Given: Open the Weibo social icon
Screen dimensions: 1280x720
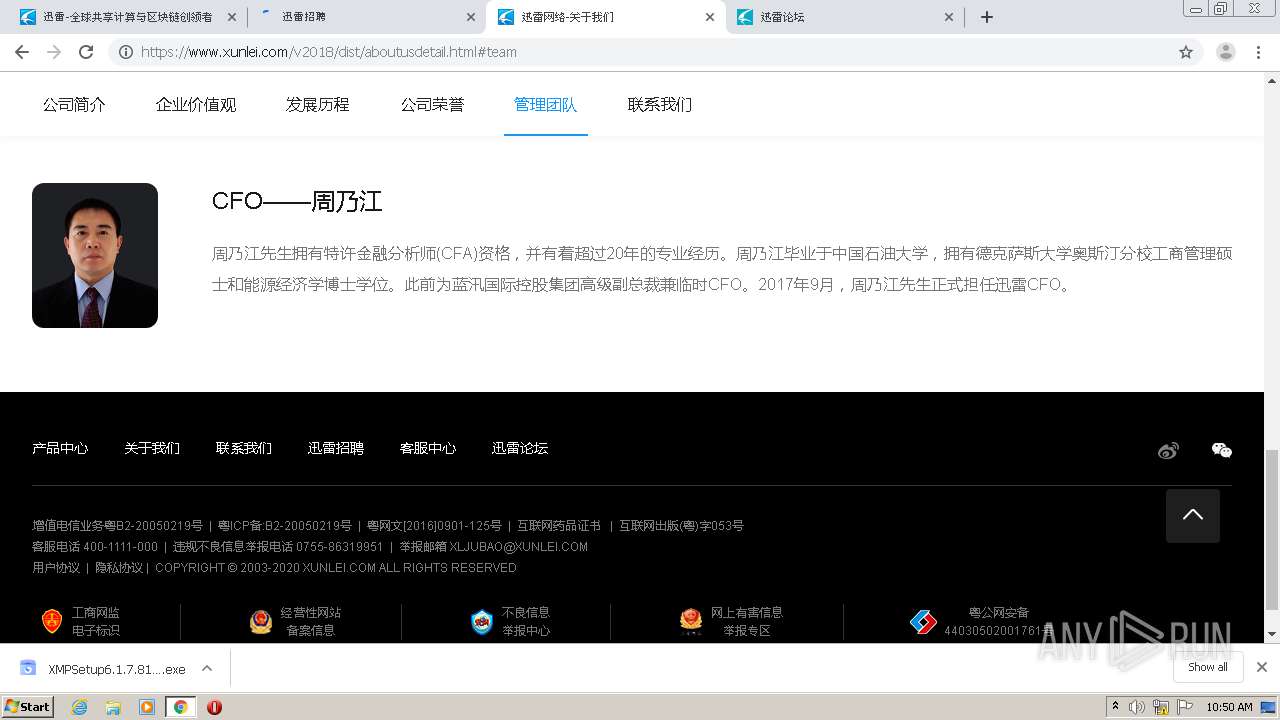Looking at the screenshot, I should pos(1168,450).
